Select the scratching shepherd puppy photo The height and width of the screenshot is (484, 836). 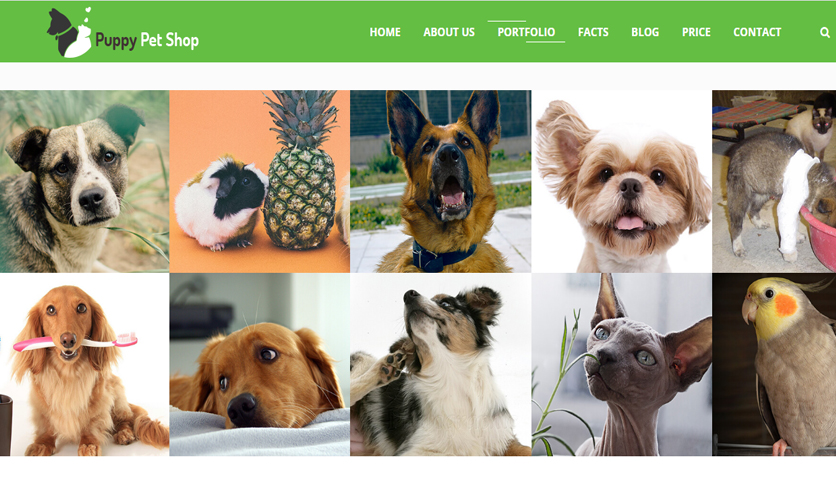(x=440, y=365)
